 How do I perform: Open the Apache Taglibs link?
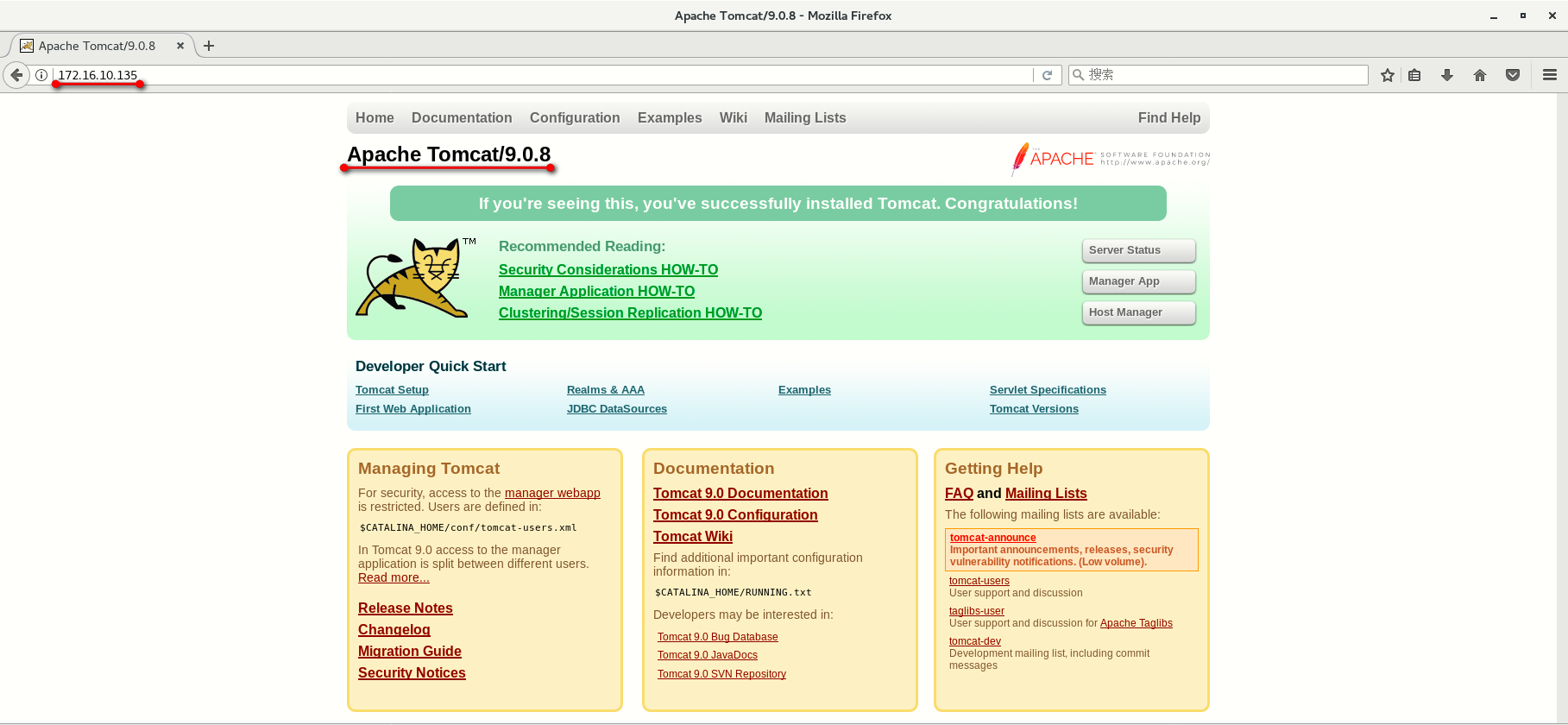(x=1137, y=623)
